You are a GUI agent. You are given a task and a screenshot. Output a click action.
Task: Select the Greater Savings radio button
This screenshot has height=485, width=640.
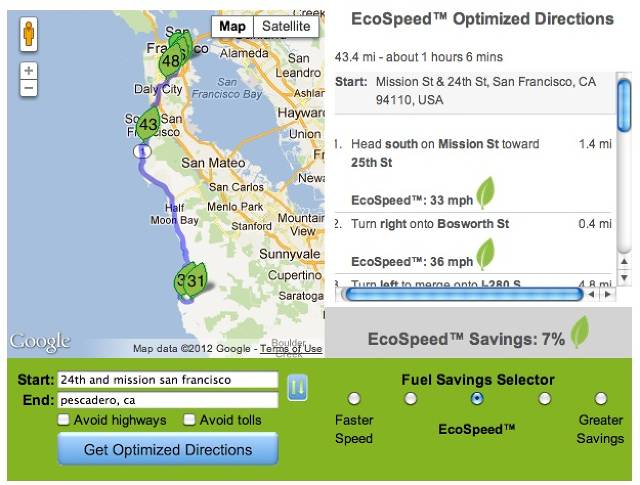click(x=600, y=398)
